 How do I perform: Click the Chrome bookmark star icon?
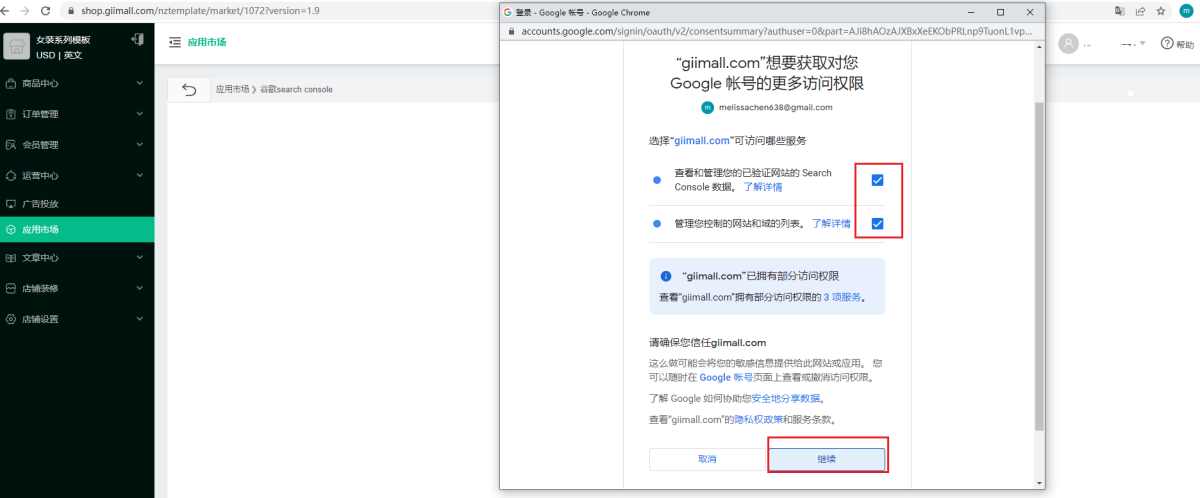(1161, 10)
